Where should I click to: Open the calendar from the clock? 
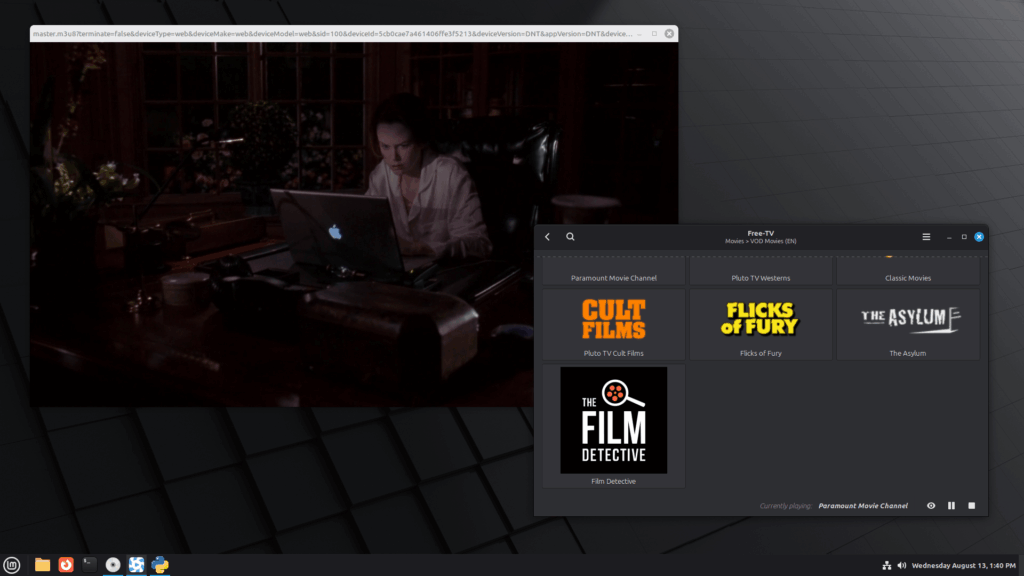pyautogui.click(x=963, y=566)
